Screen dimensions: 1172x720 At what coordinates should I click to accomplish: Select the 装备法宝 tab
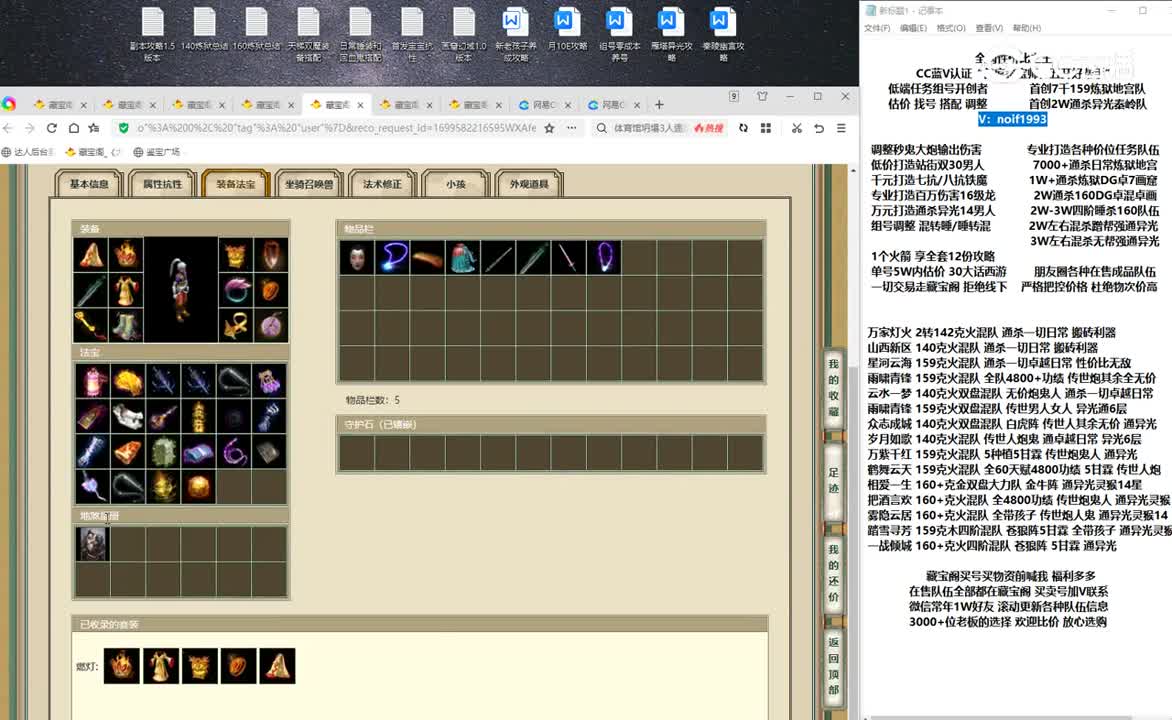(235, 184)
